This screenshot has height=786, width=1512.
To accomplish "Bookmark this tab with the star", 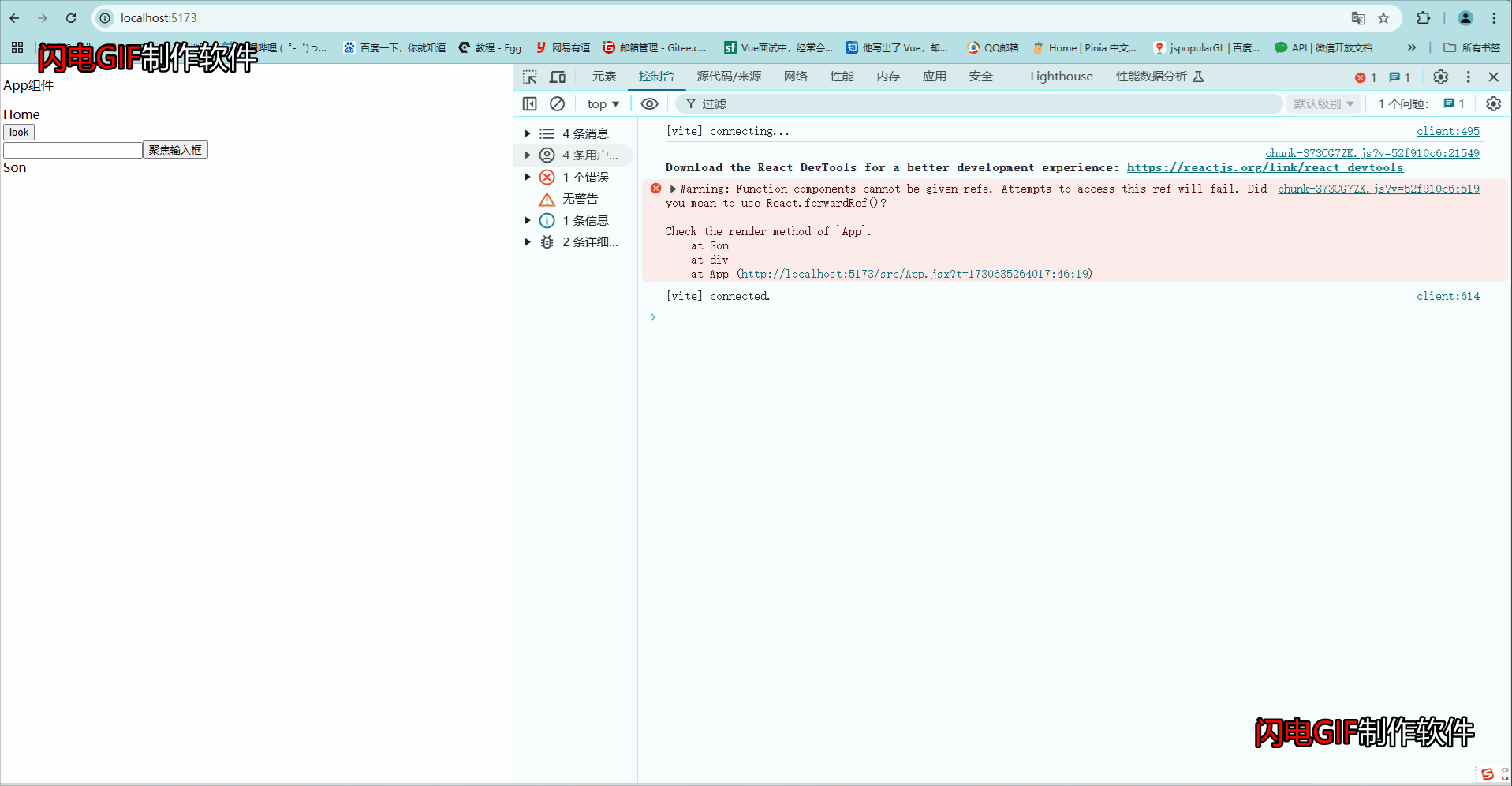I will pyautogui.click(x=1383, y=18).
